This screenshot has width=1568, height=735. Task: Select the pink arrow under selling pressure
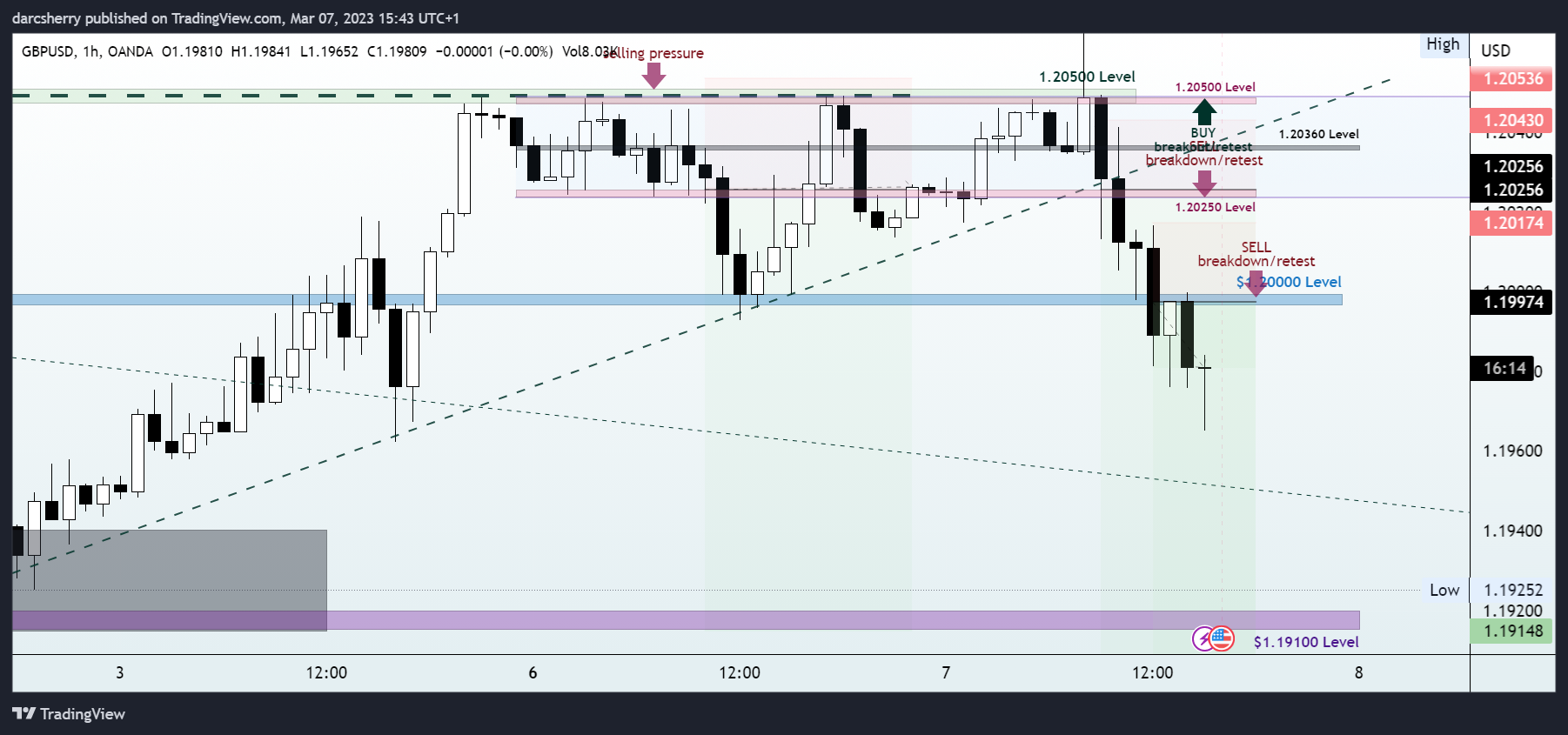point(653,76)
